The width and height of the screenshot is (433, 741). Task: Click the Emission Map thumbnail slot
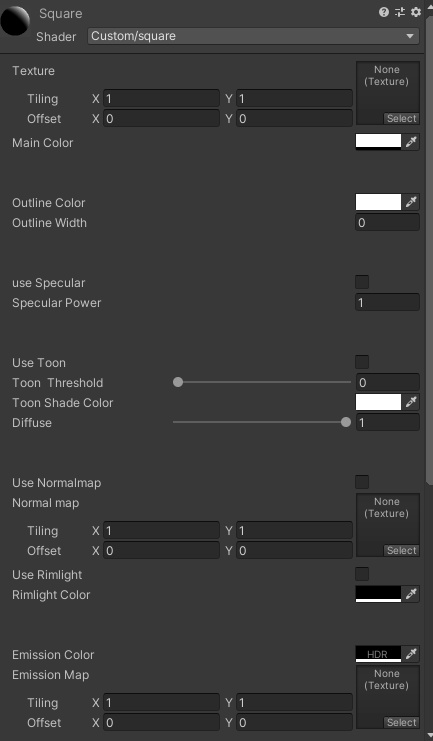388,697
